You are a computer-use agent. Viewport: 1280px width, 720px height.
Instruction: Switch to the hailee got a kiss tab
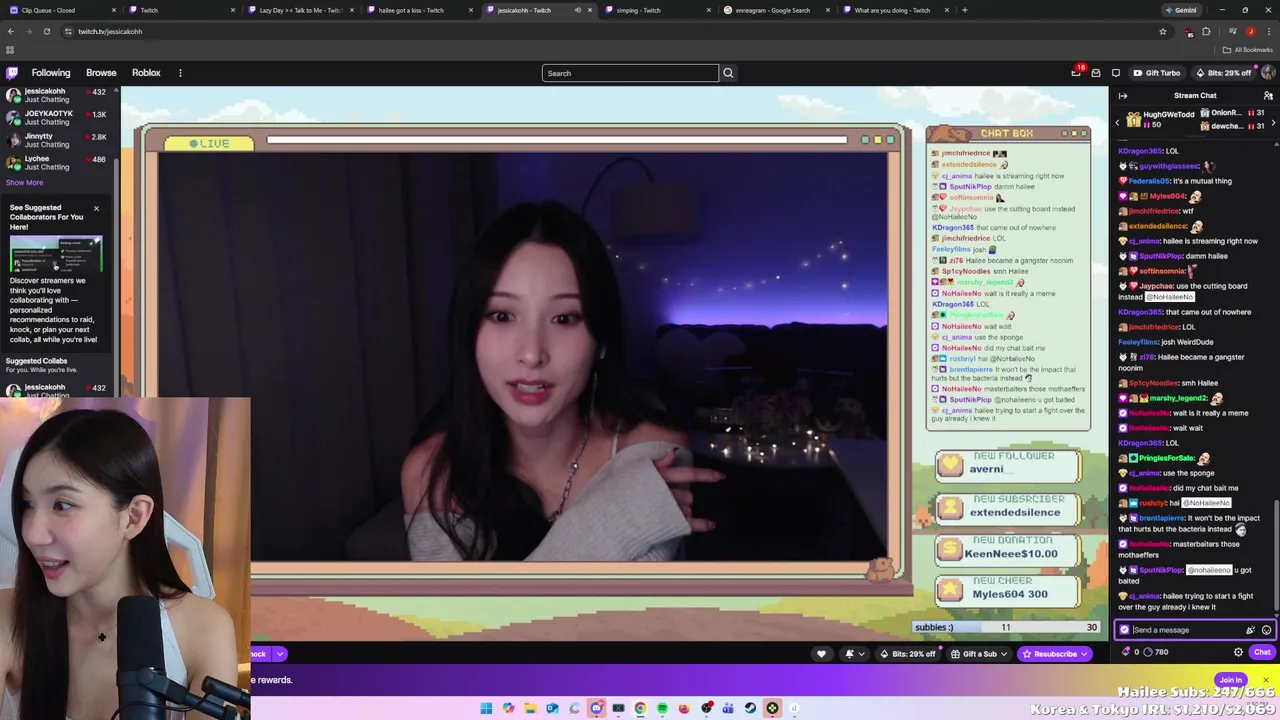[419, 10]
